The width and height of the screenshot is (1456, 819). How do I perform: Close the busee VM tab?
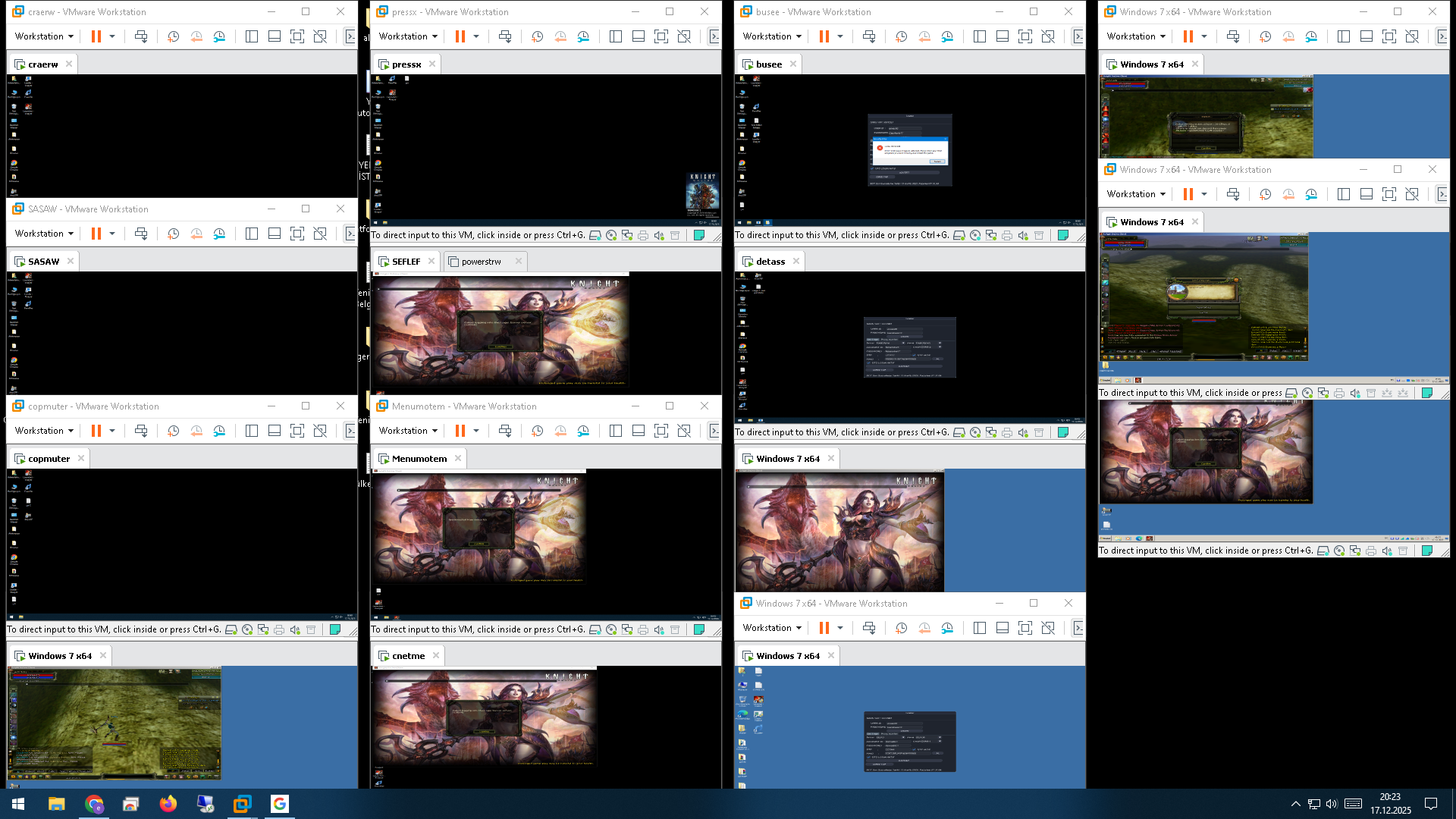click(x=793, y=64)
